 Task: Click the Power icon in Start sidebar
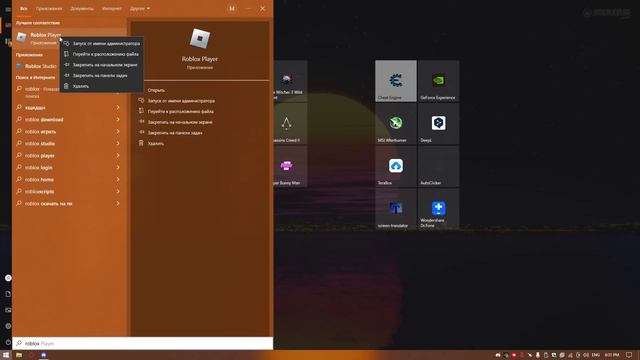8,342
